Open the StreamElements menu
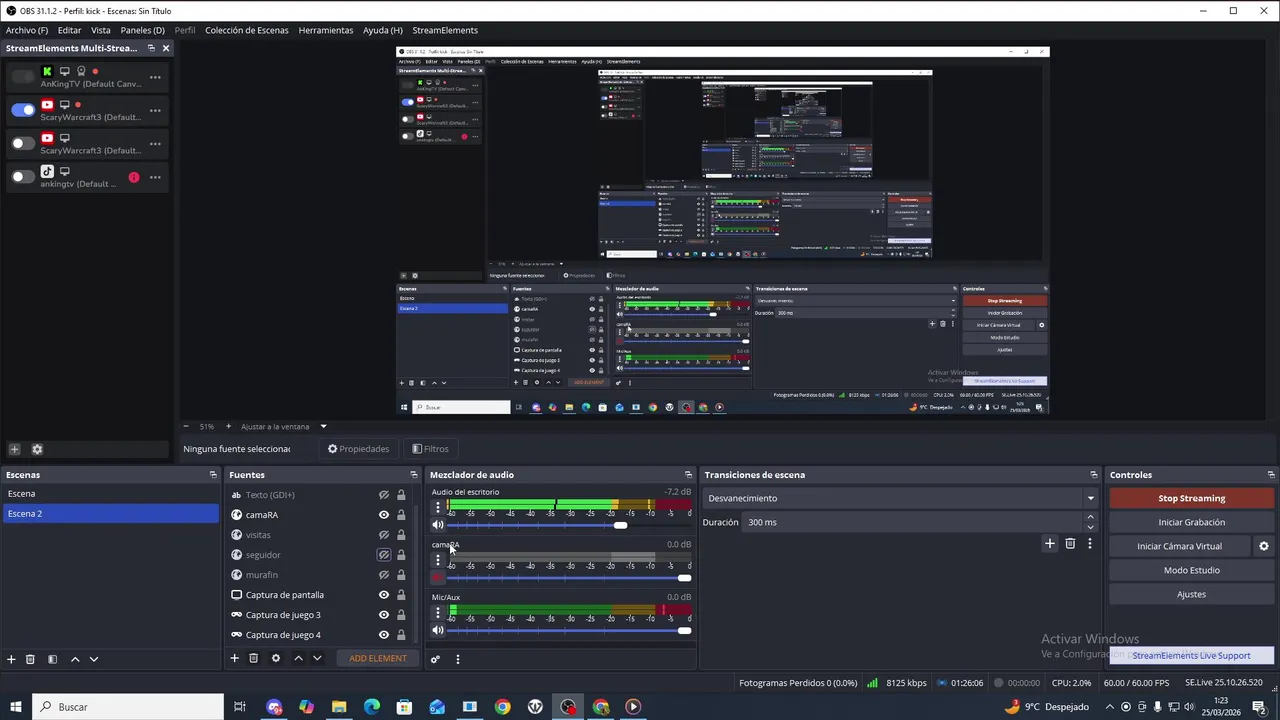This screenshot has height=720, width=1280. click(445, 30)
